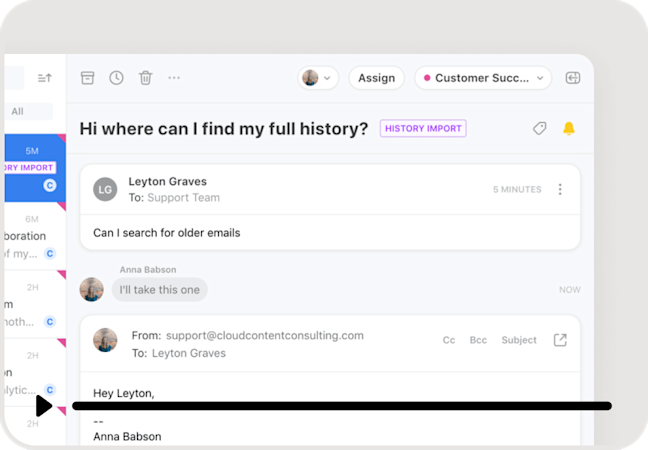Open the Customer Succ... inbox dropdown

click(x=483, y=78)
